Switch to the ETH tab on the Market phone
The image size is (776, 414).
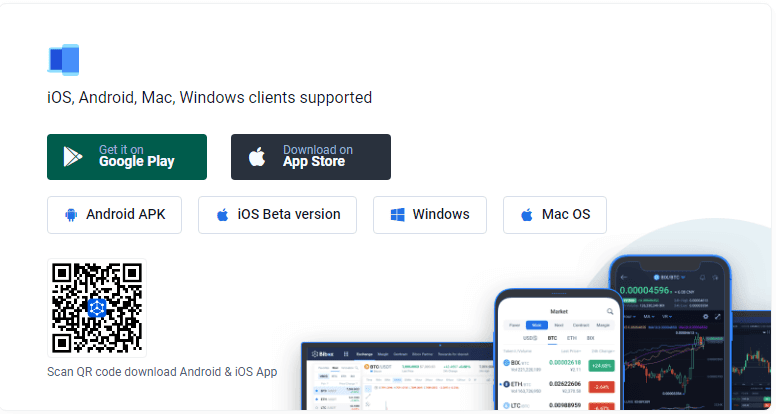click(572, 338)
